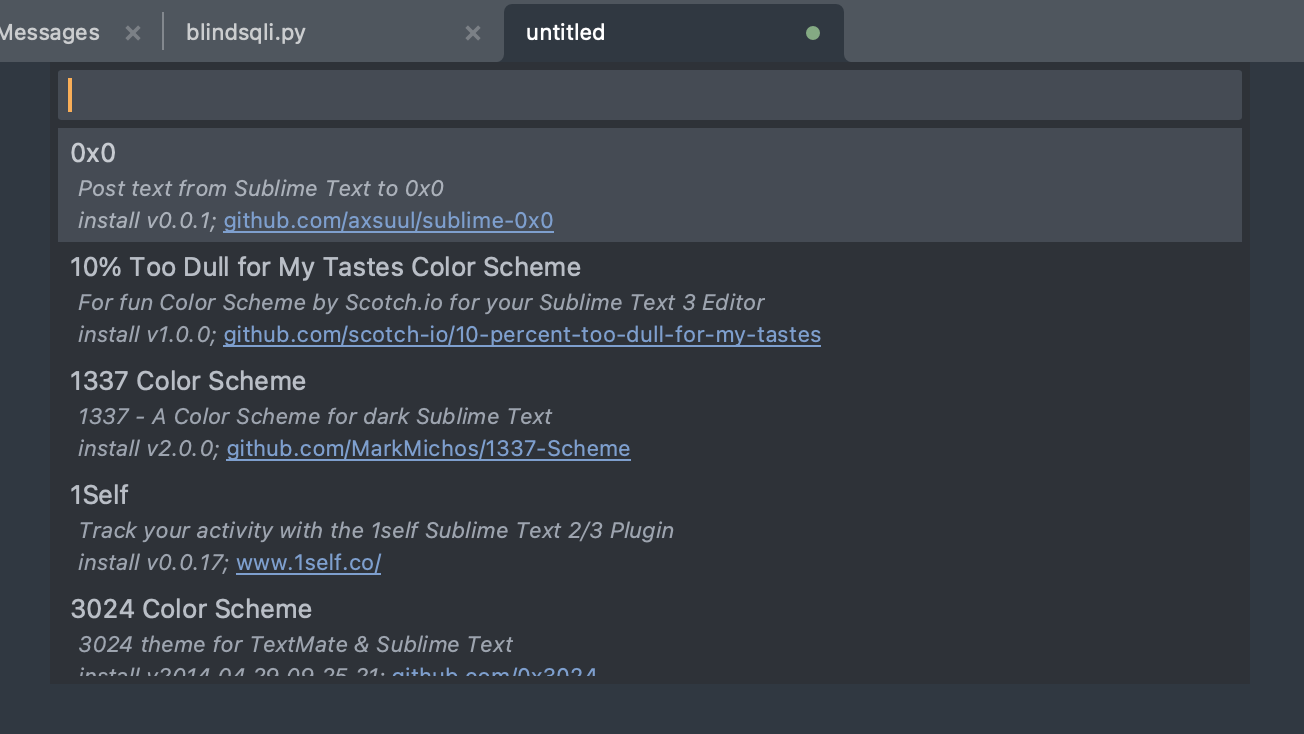Click the 1337 Color Scheme description line

(315, 417)
